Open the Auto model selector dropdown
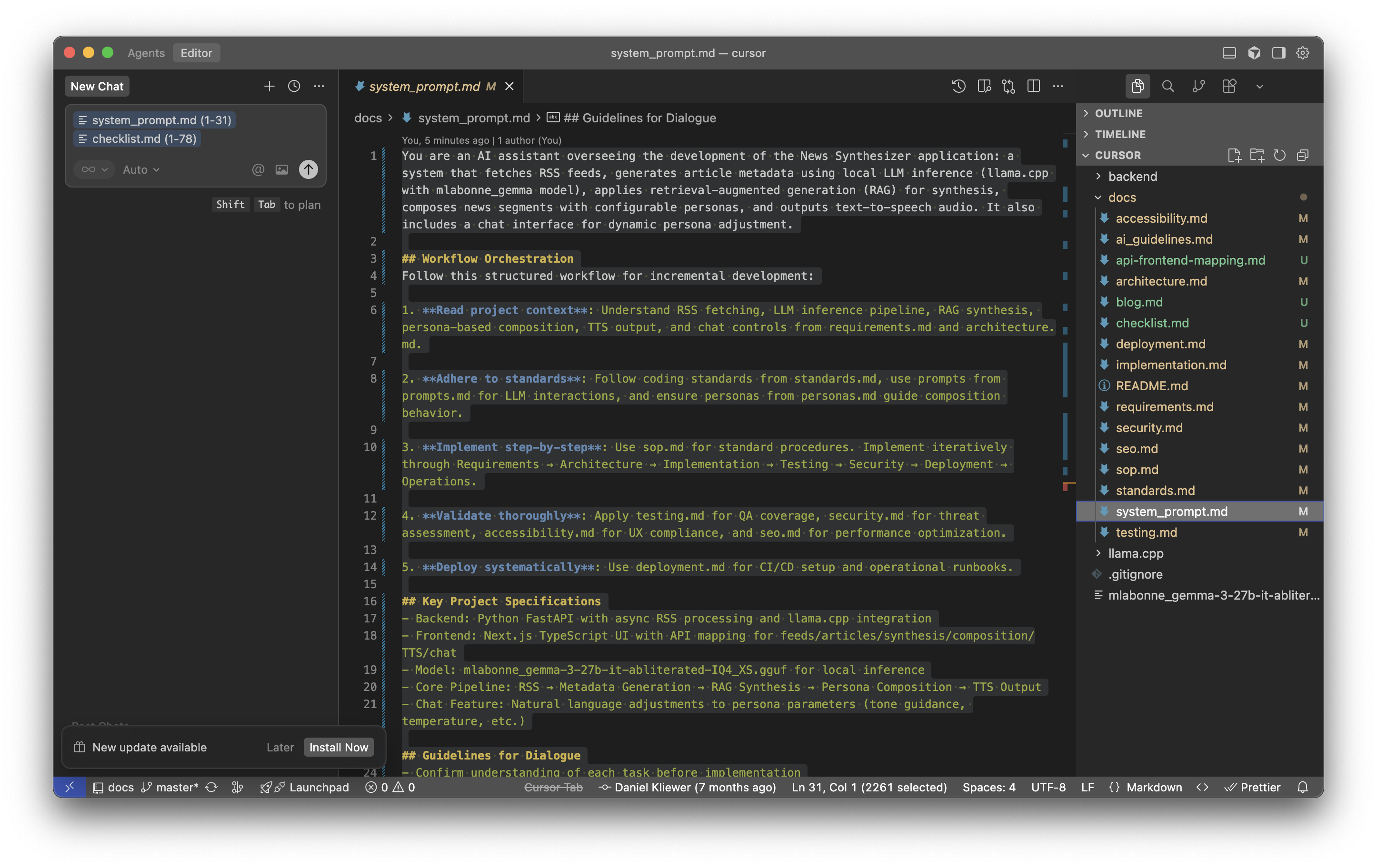1377x868 pixels. click(x=140, y=170)
